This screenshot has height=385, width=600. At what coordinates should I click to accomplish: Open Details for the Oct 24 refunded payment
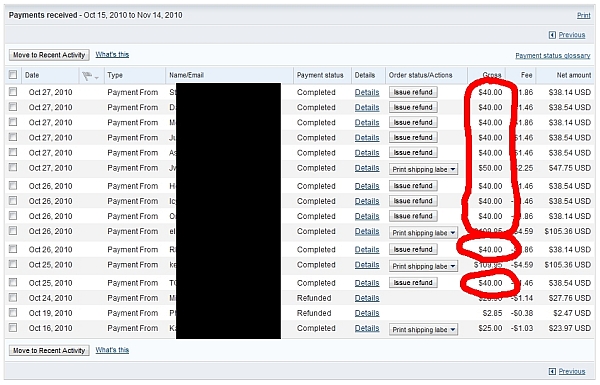(367, 298)
